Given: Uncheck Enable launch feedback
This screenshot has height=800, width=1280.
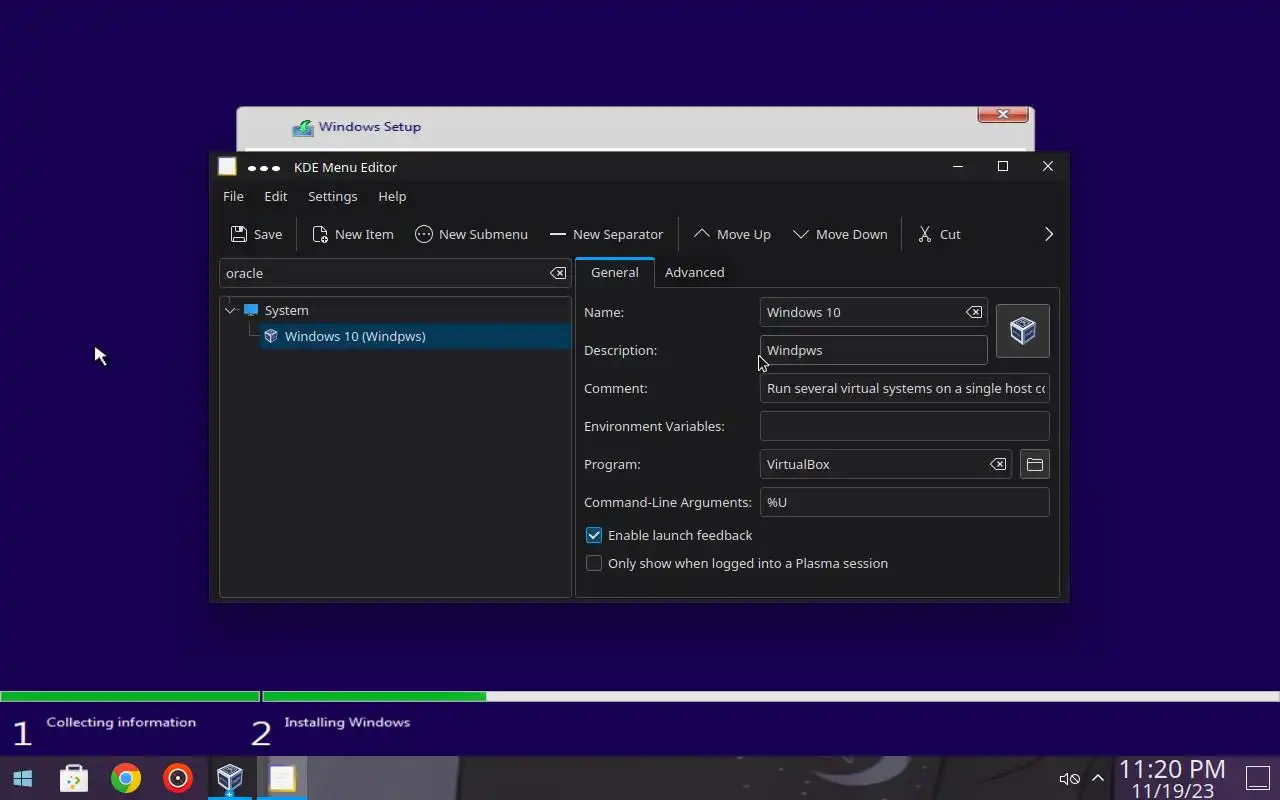Looking at the screenshot, I should click(x=594, y=535).
